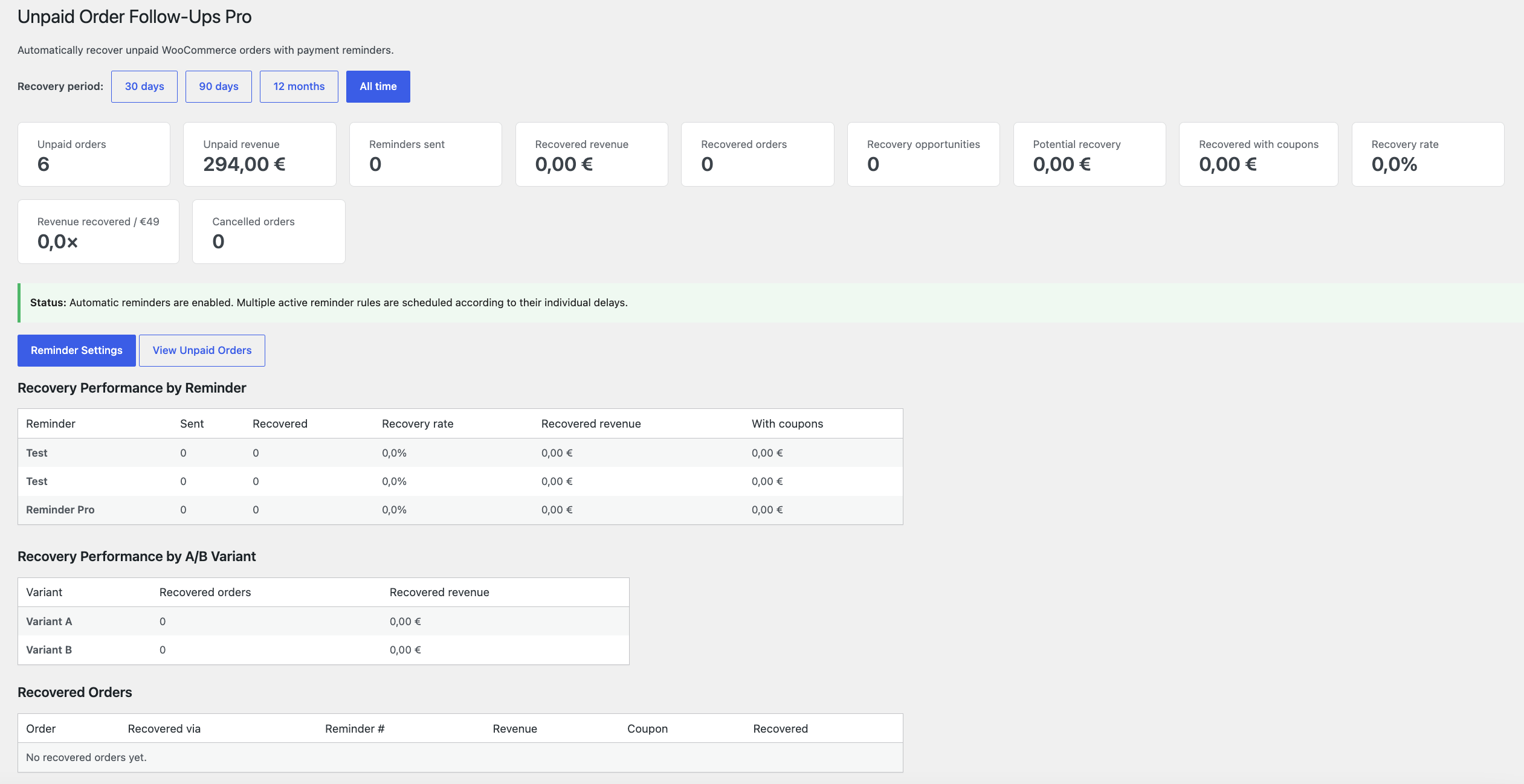Select the All time recovery period
Screen dimensions: 1524x784
pos(378,86)
